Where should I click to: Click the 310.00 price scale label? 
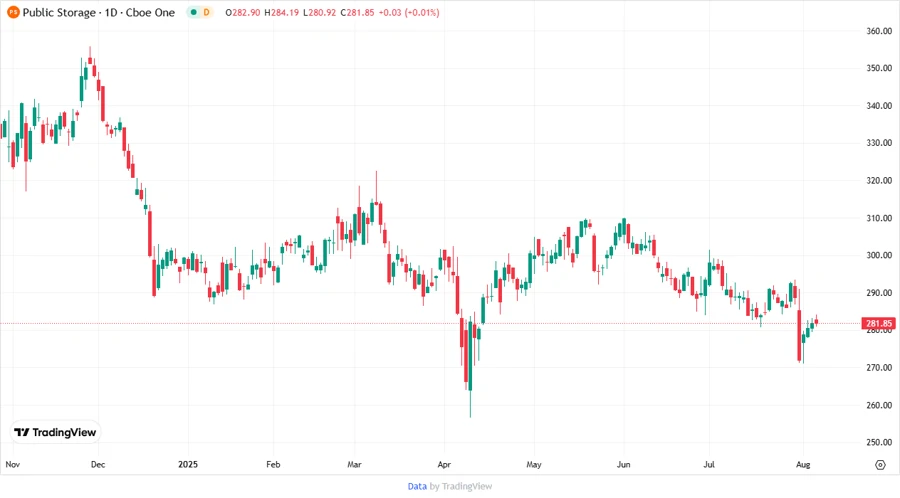879,218
